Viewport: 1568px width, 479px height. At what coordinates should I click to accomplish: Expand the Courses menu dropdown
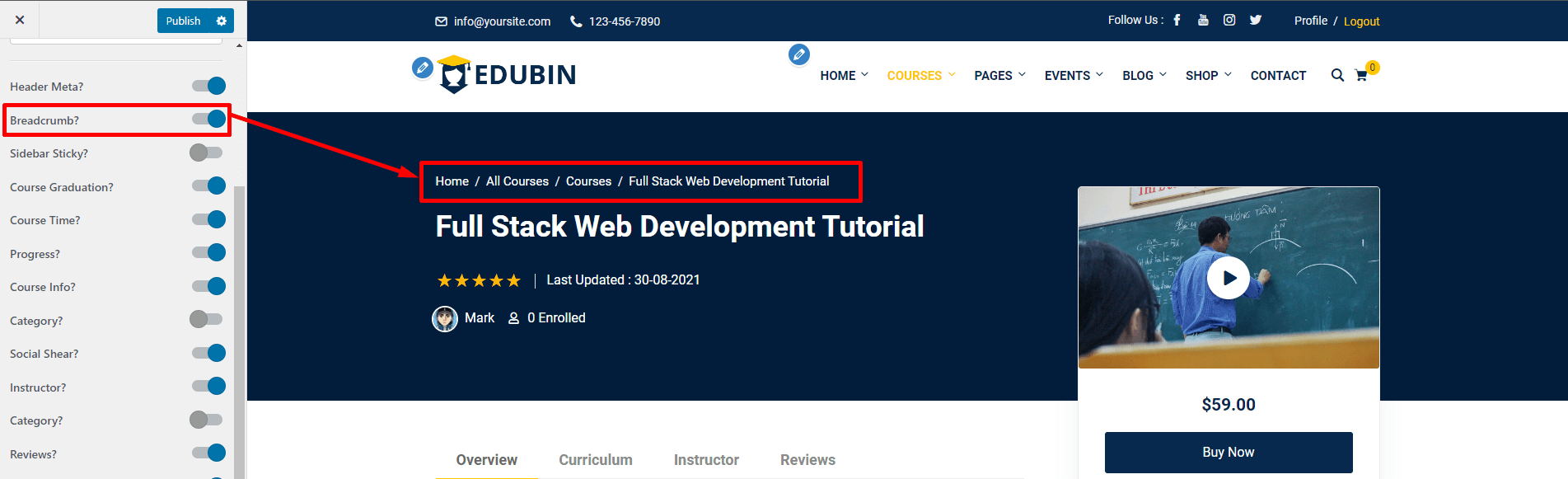pyautogui.click(x=920, y=75)
